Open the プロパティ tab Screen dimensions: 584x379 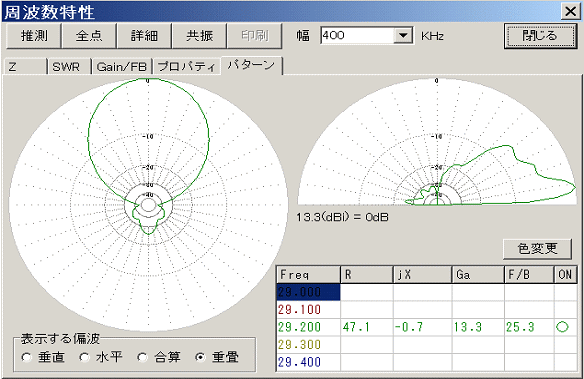click(186, 67)
